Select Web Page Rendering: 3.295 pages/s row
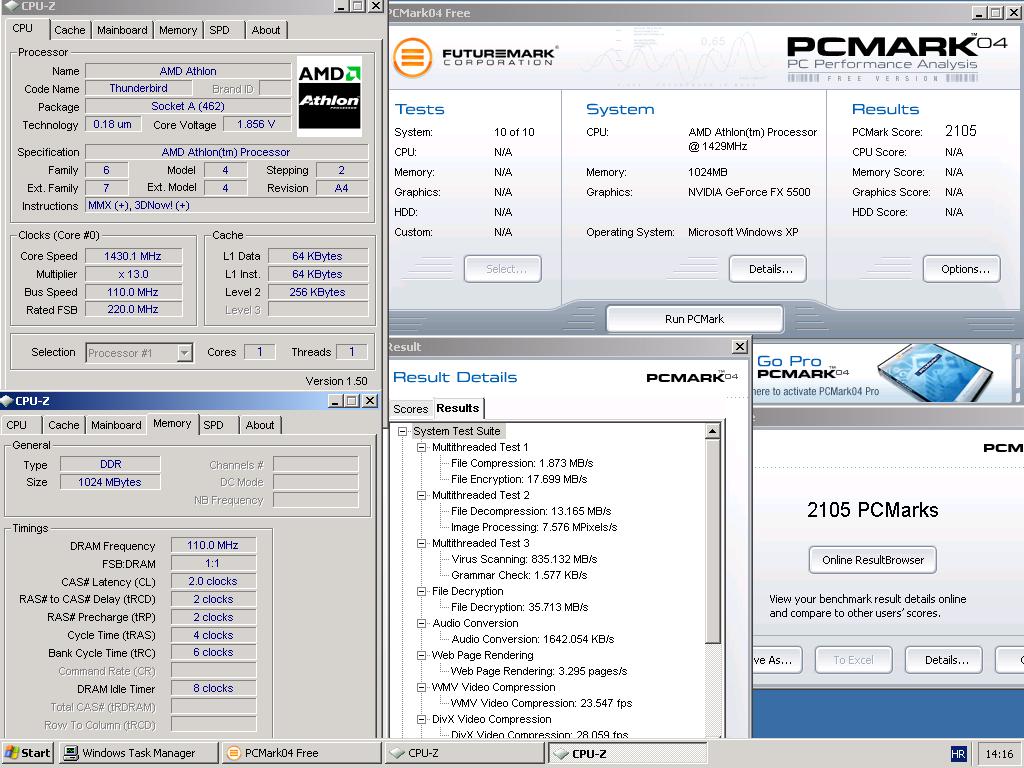The height and width of the screenshot is (768, 1024). [539, 671]
